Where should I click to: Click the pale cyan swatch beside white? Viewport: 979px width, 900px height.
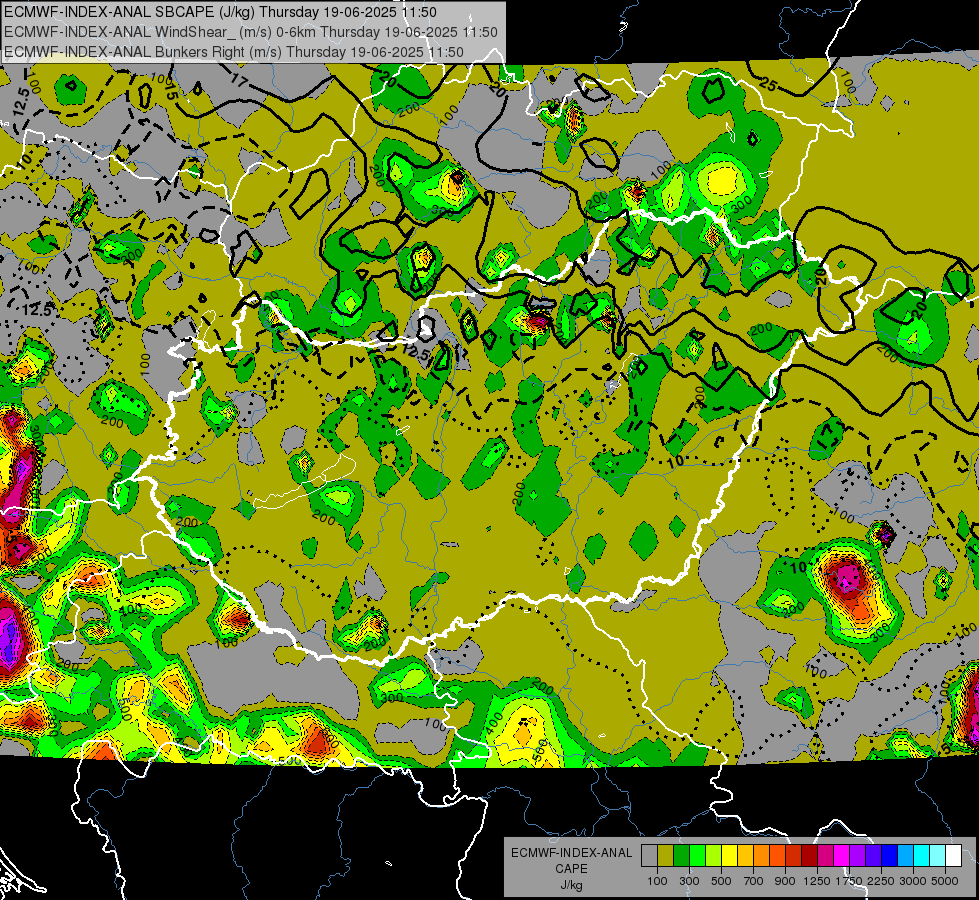click(938, 856)
